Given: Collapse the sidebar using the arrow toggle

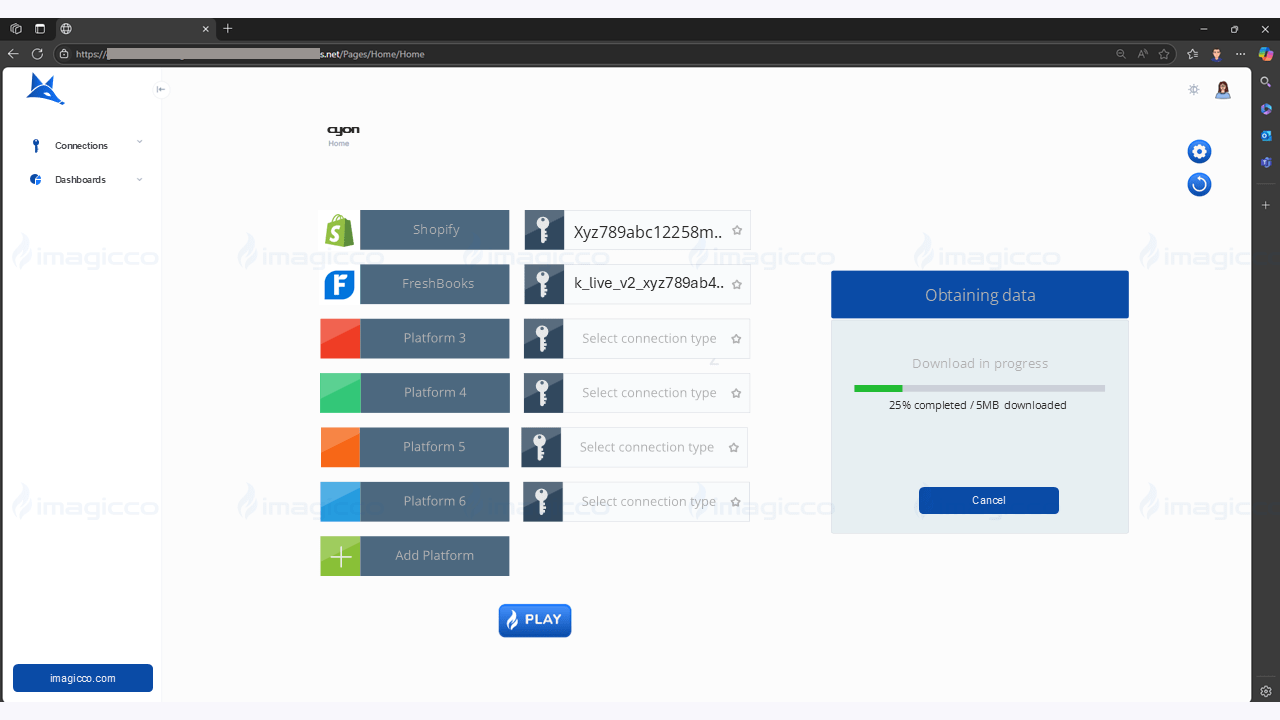Looking at the screenshot, I should click(161, 90).
